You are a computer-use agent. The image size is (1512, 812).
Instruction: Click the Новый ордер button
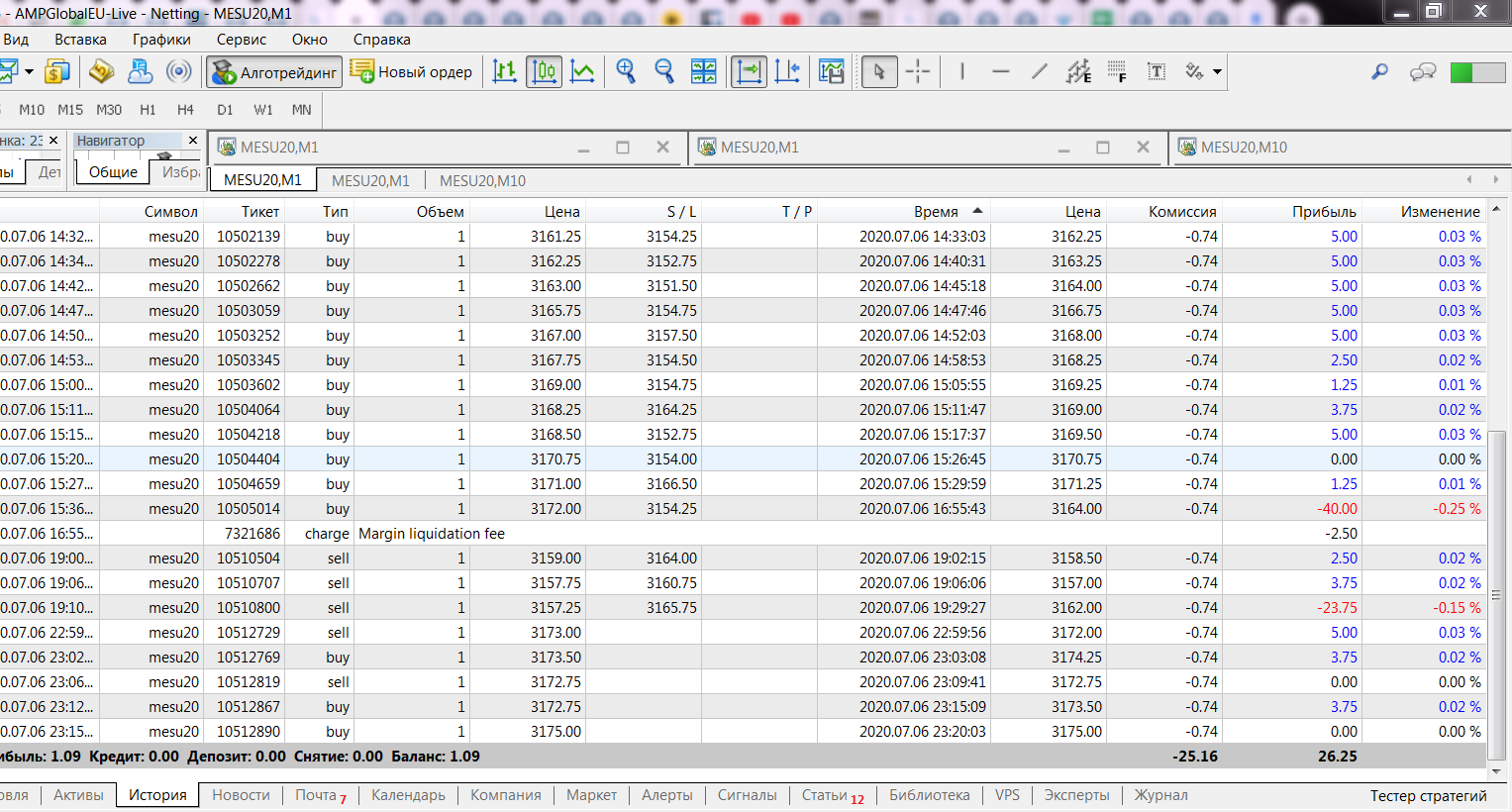tap(412, 72)
